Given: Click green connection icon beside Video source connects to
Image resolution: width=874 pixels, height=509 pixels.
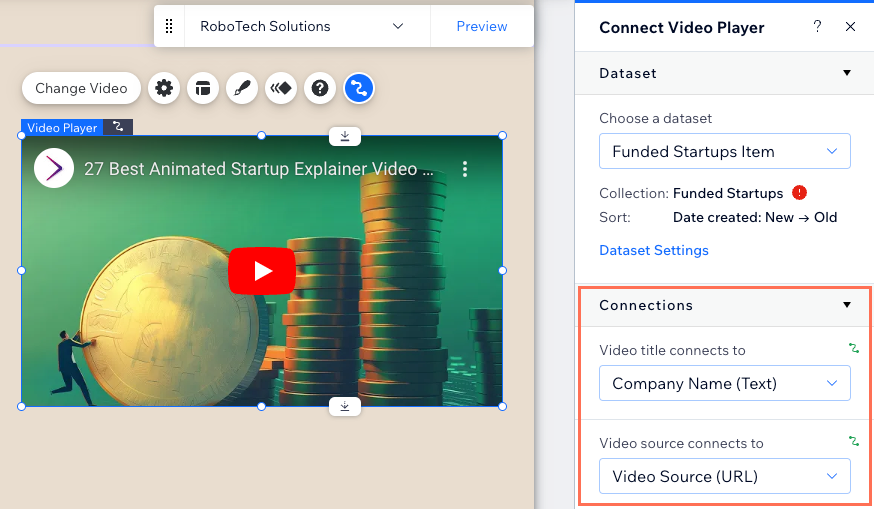Looking at the screenshot, I should pyautogui.click(x=853, y=442).
